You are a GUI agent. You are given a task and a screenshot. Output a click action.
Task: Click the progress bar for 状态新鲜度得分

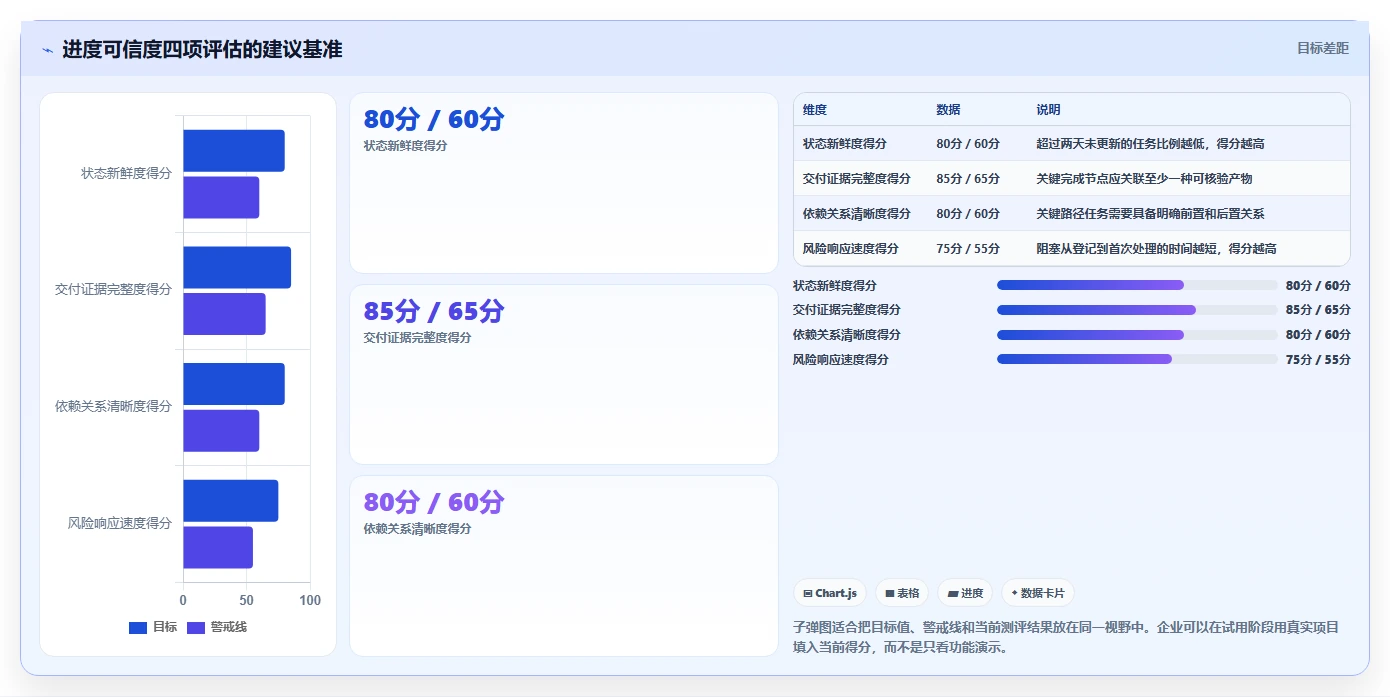click(1137, 285)
